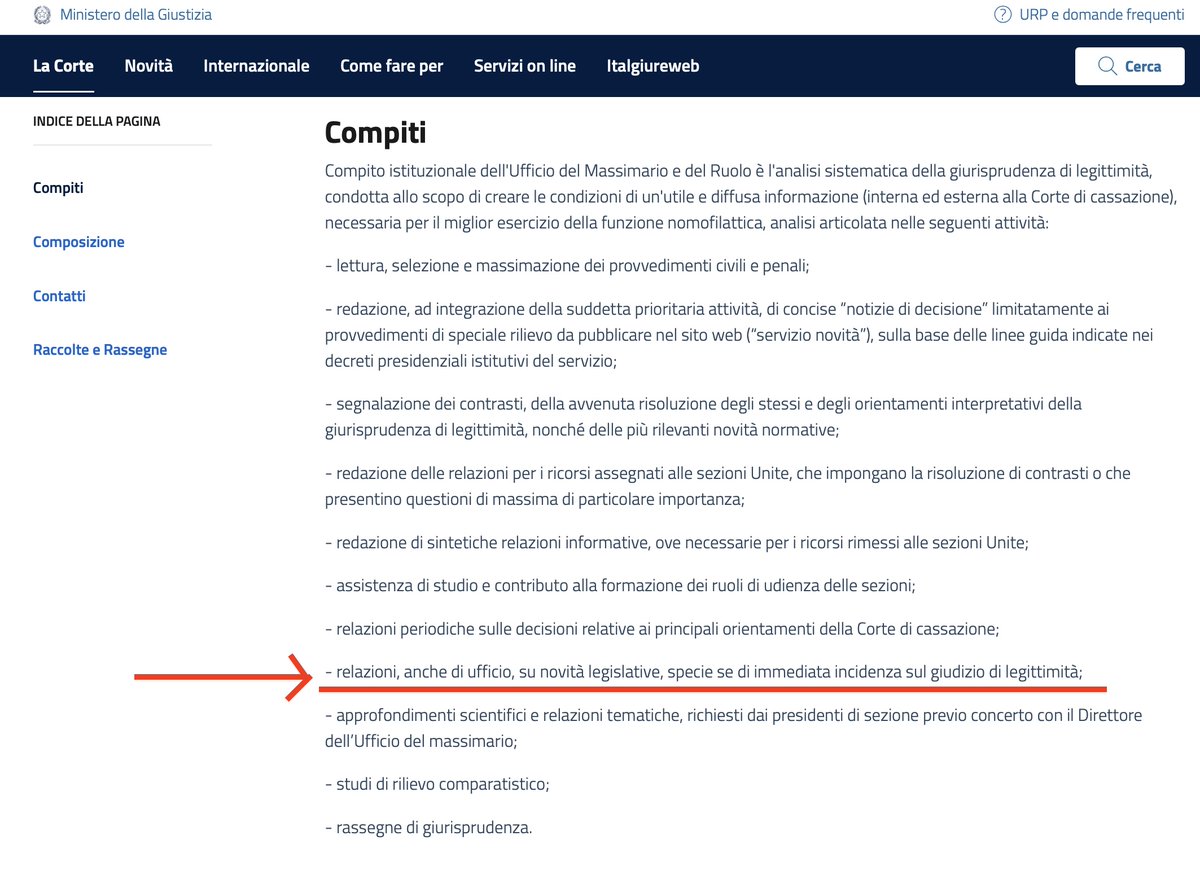The image size is (1200, 871).
Task: Click the Compiti main heading
Action: 375,133
